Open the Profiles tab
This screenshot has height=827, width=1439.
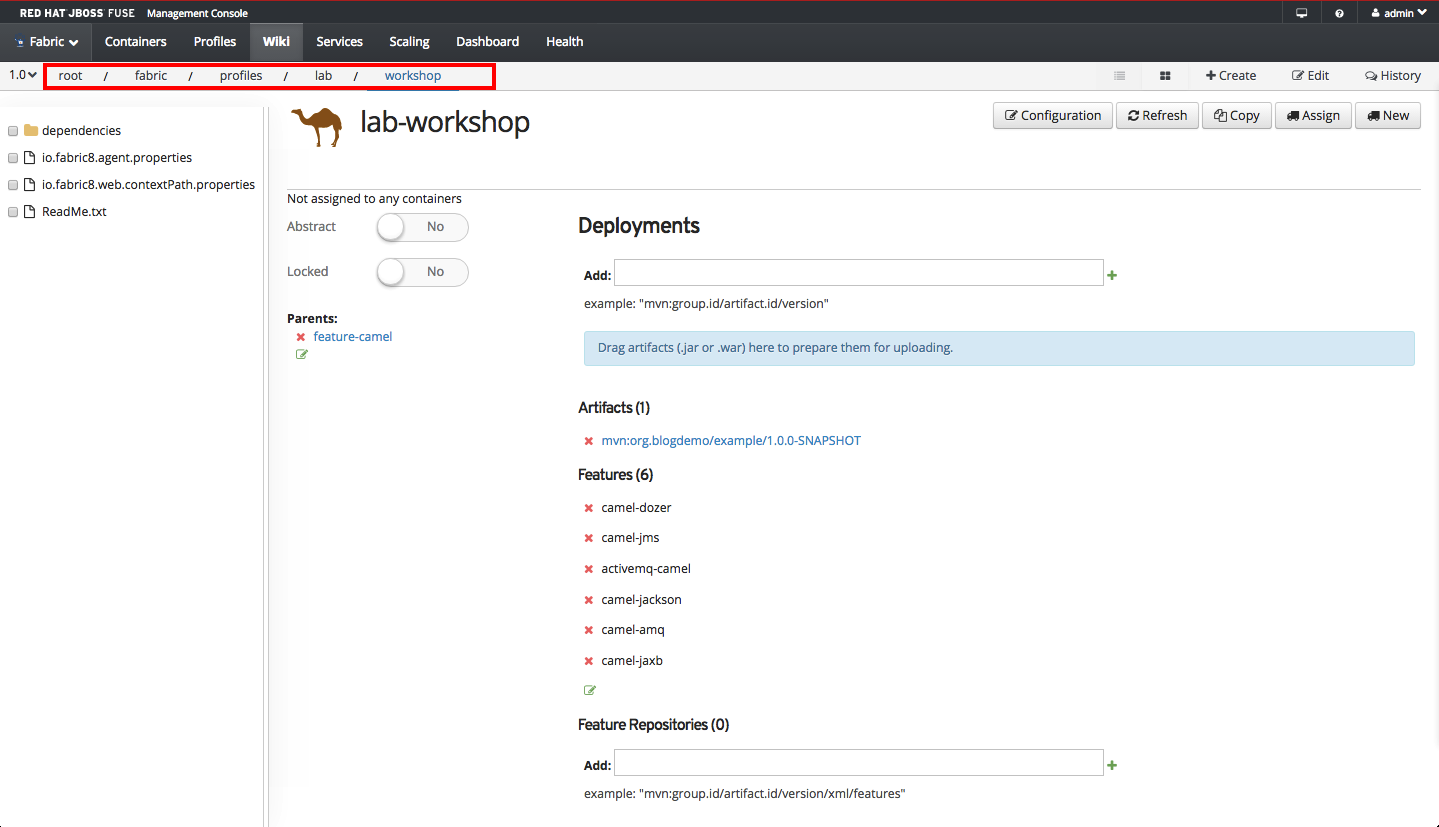215,42
